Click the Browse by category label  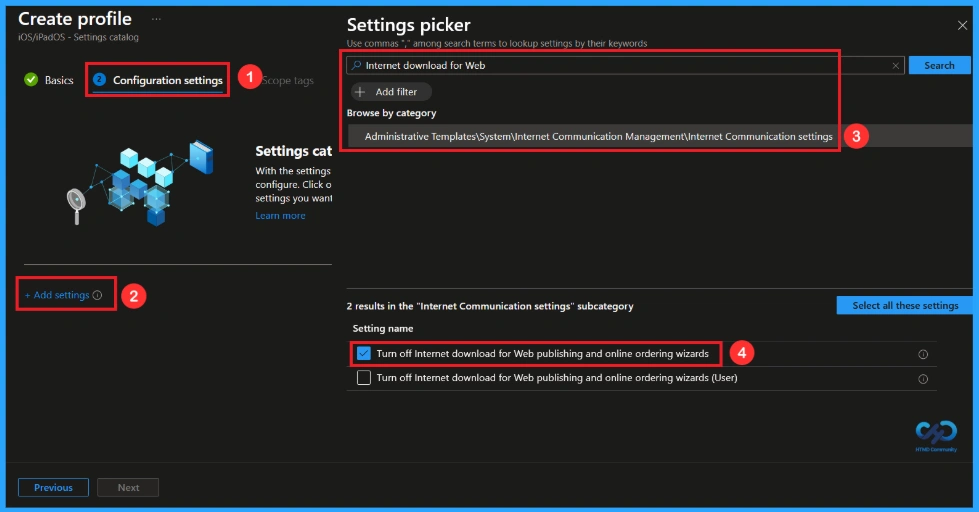point(391,113)
